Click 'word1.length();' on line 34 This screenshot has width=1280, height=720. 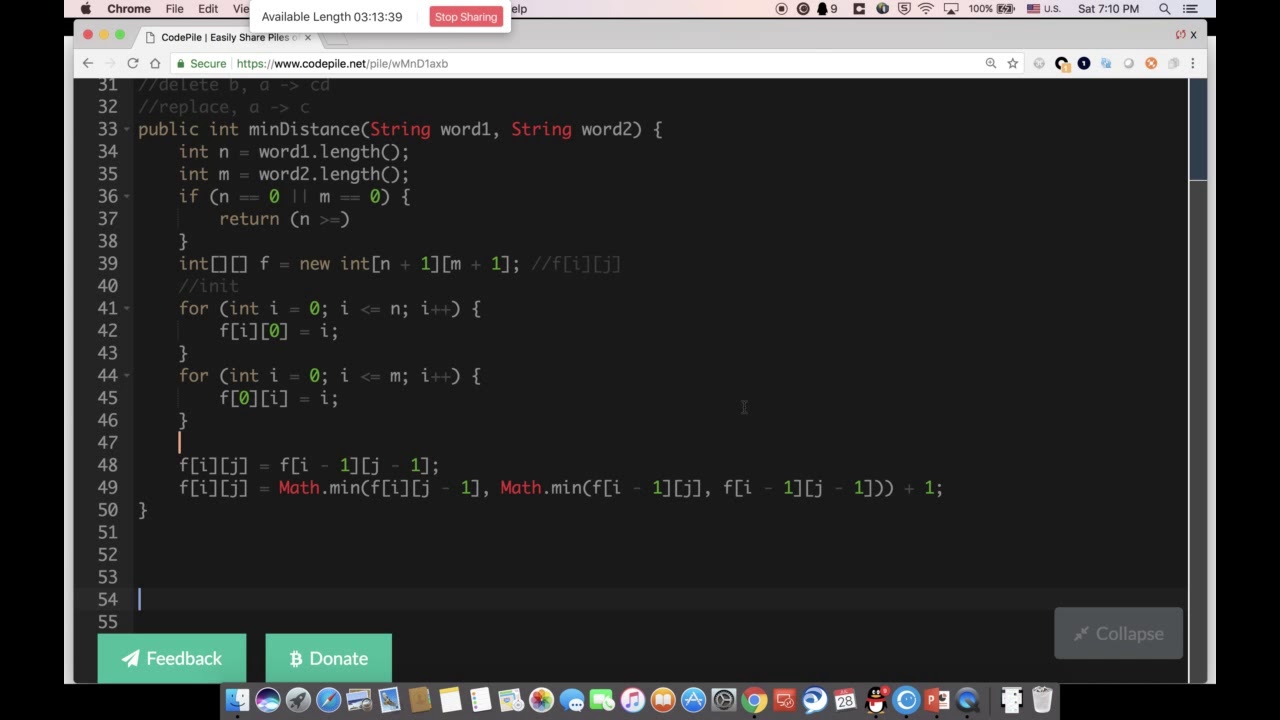334,152
